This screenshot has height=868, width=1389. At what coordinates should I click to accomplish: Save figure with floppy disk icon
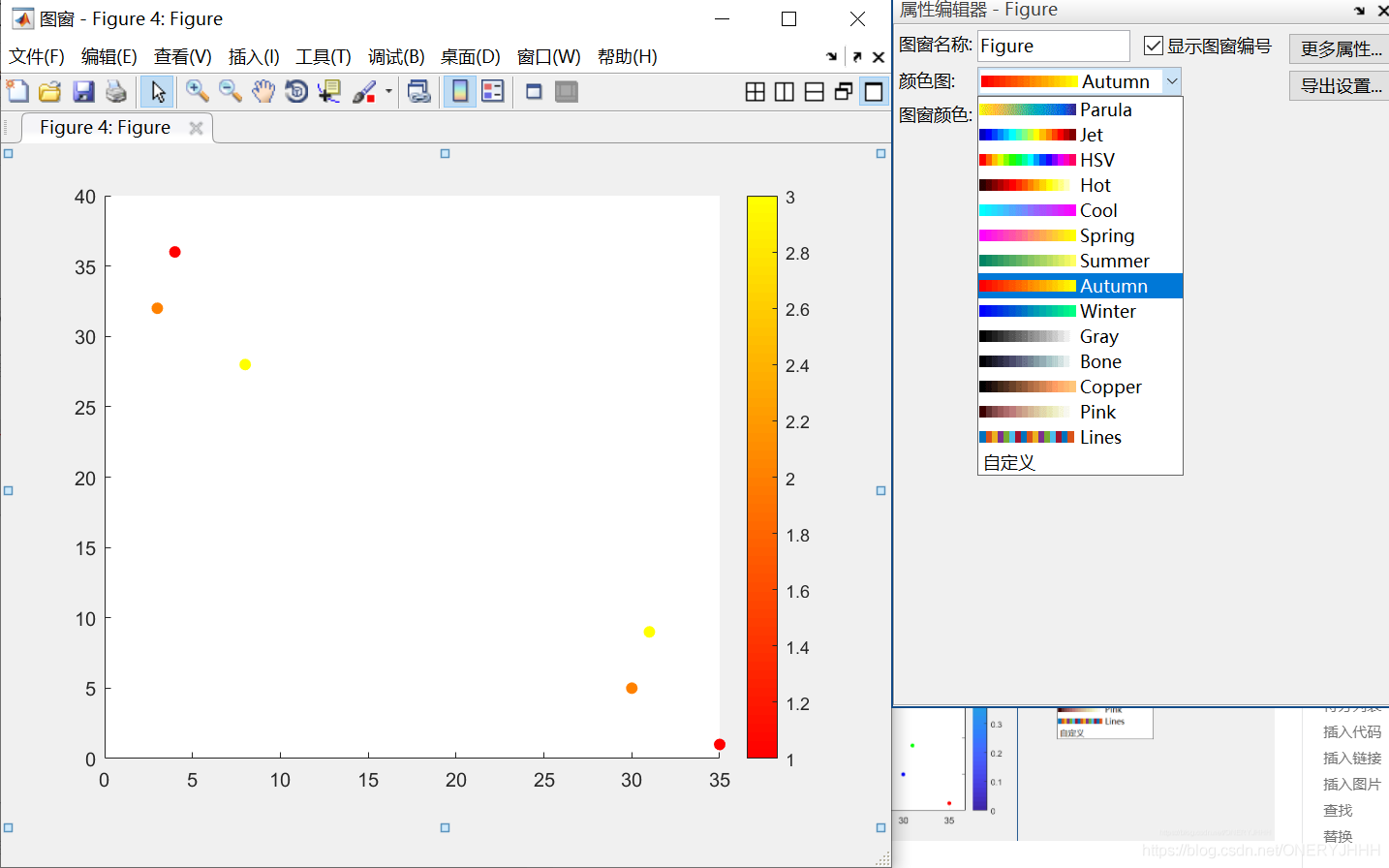coord(83,92)
